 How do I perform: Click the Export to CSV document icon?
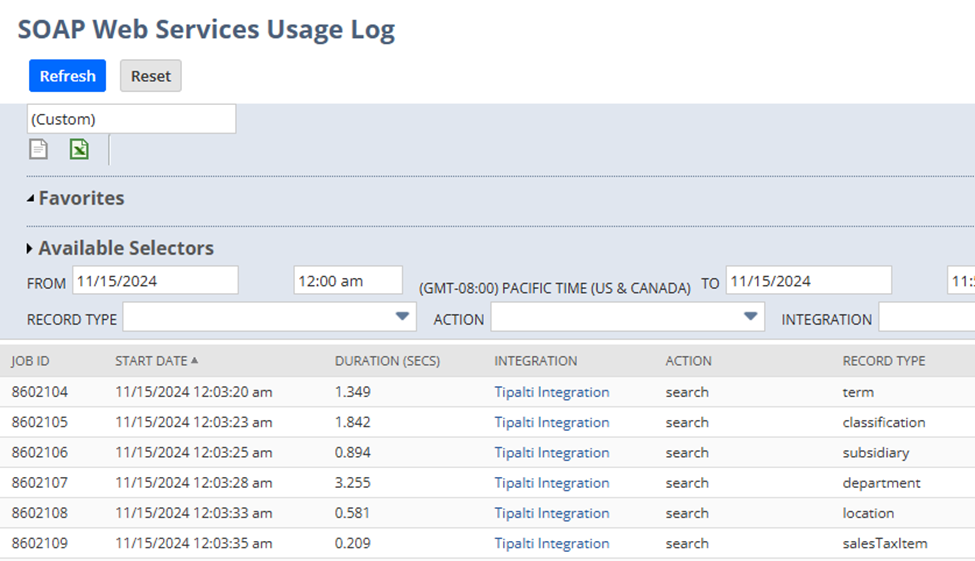[x=38, y=149]
